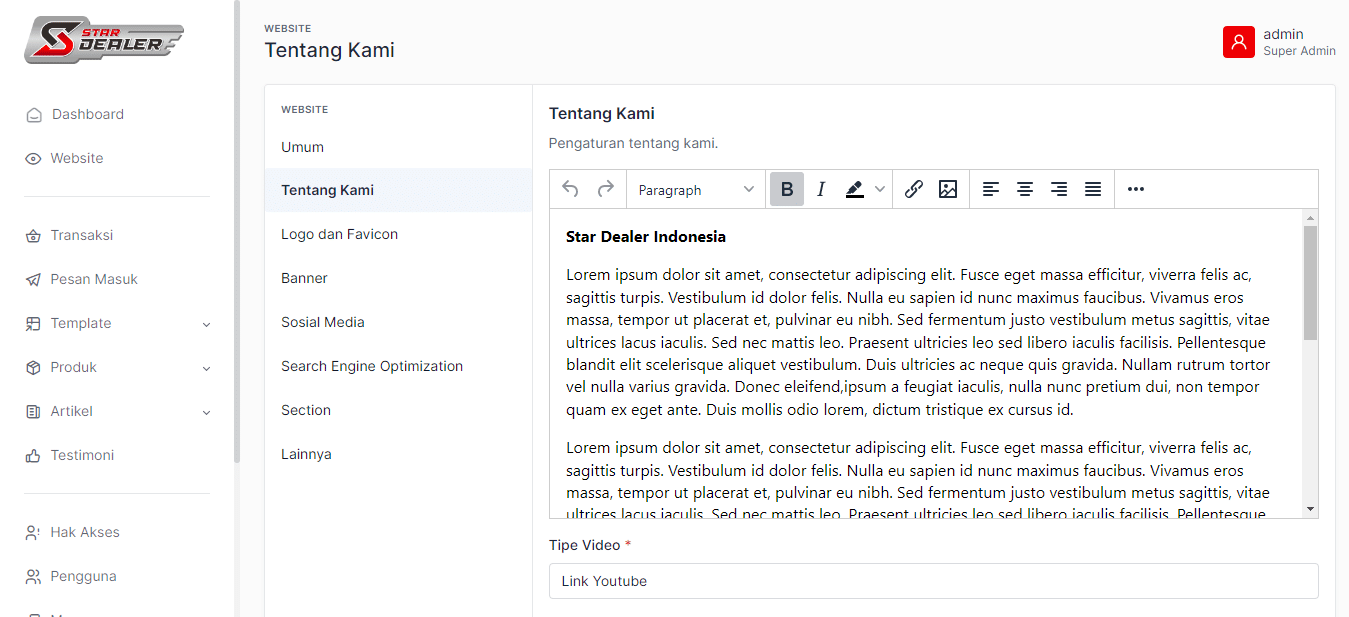Insert a link using the link icon
The width and height of the screenshot is (1349, 617).
[x=913, y=189]
